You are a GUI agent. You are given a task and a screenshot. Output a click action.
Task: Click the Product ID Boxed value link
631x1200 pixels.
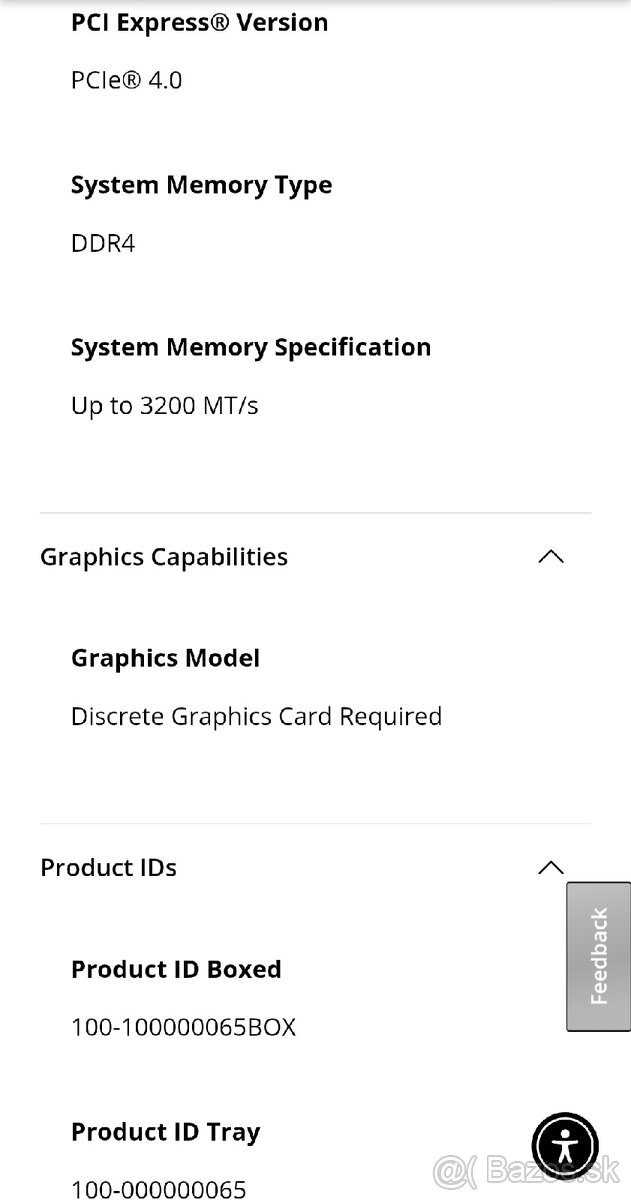183,1027
